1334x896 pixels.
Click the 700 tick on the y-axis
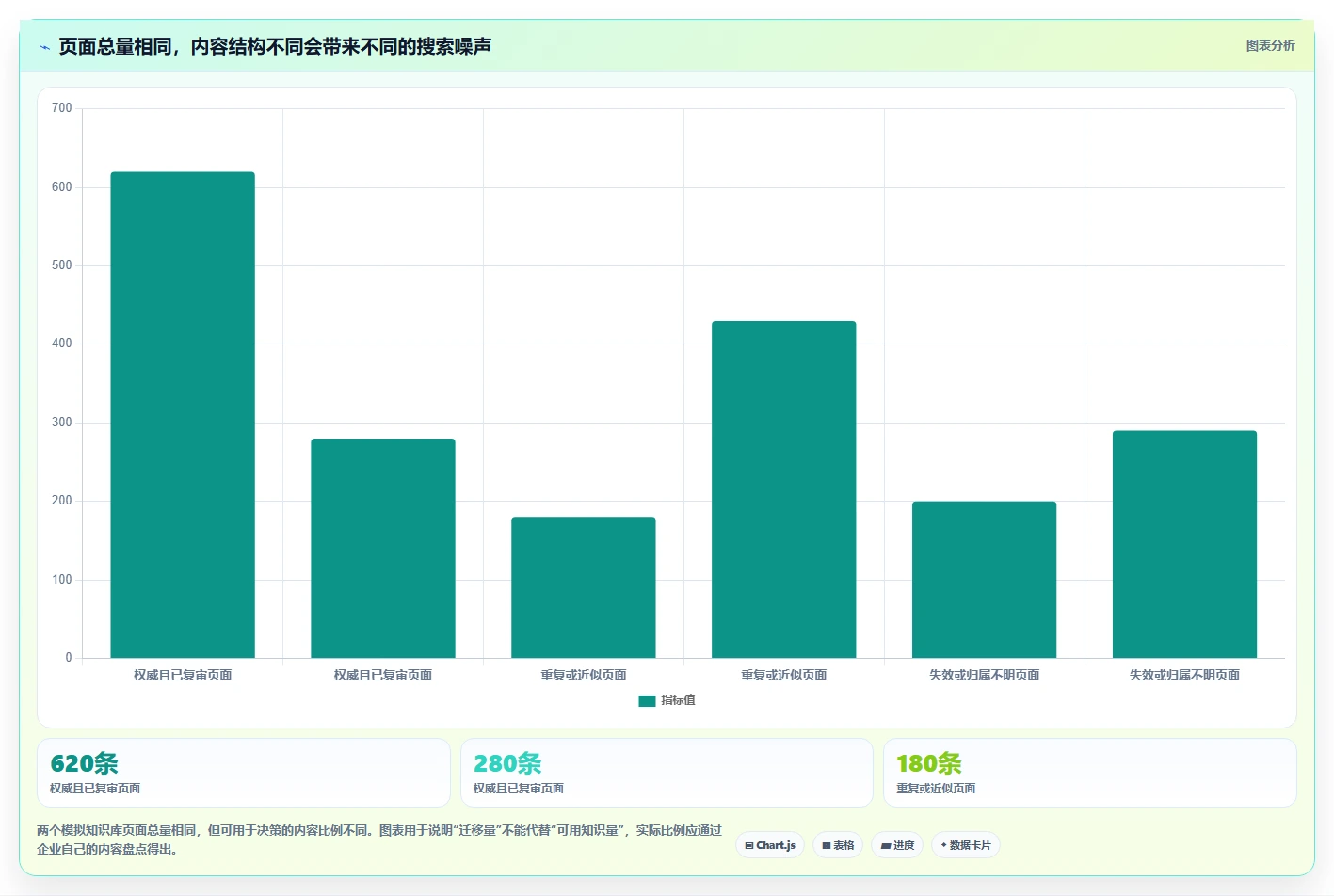pos(62,108)
